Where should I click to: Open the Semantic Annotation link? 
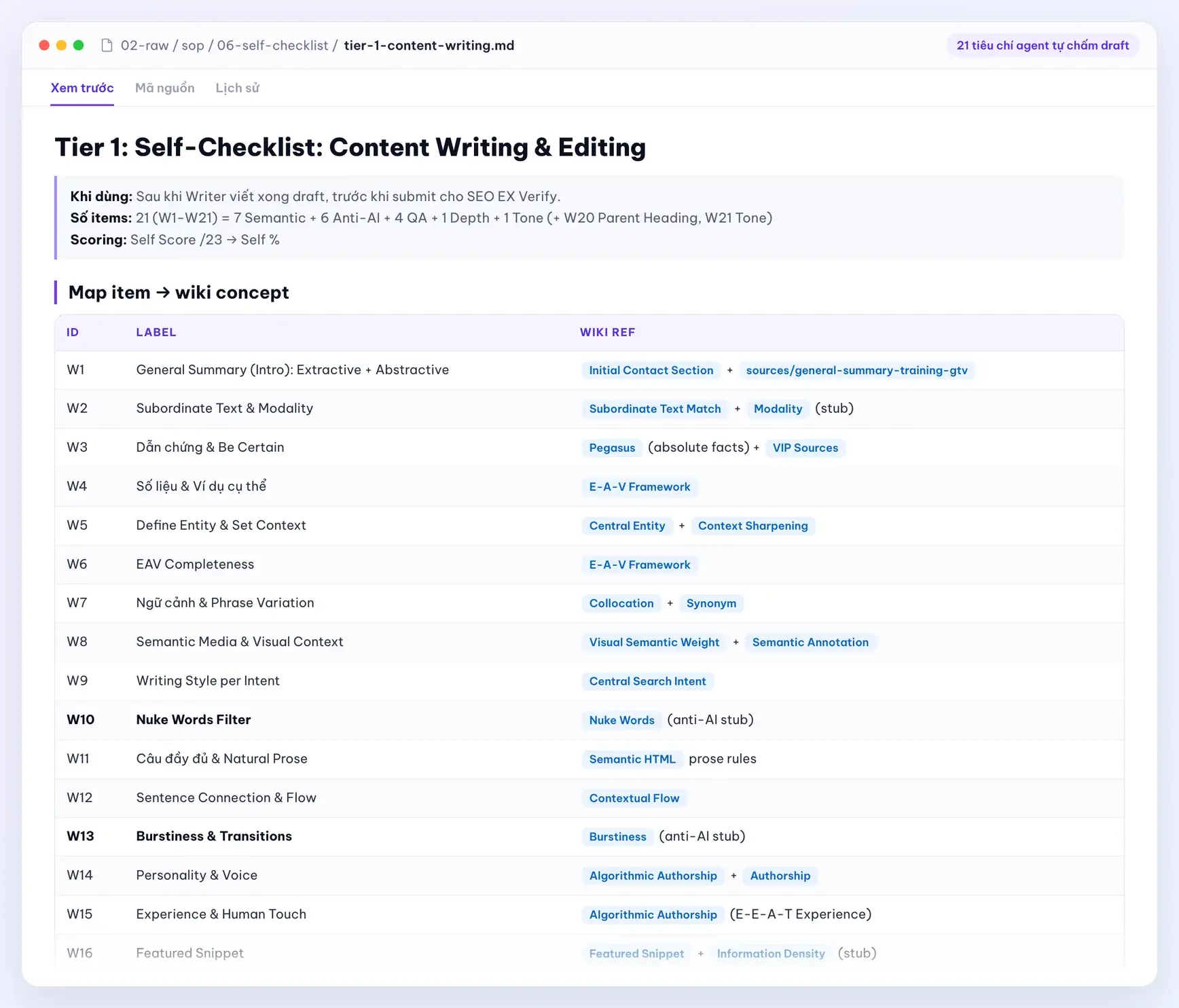810,643
